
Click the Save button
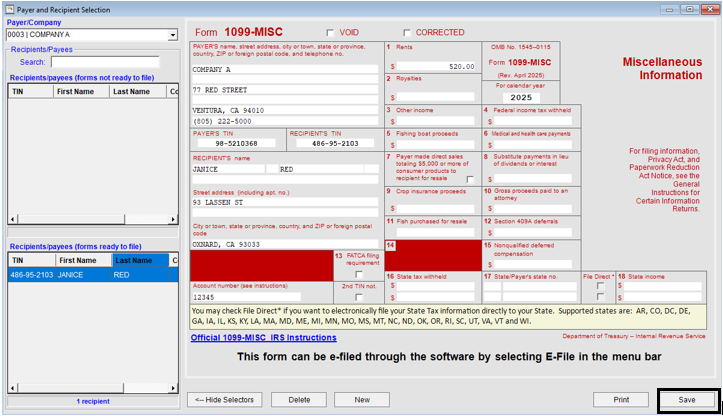pos(687,399)
